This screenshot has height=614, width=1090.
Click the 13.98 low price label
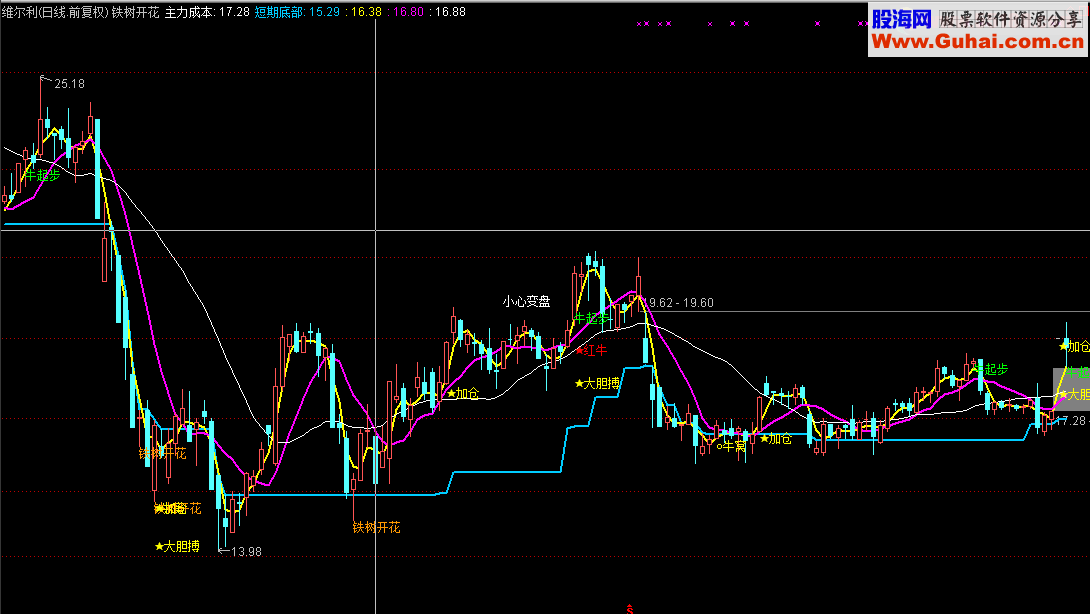pyautogui.click(x=246, y=551)
